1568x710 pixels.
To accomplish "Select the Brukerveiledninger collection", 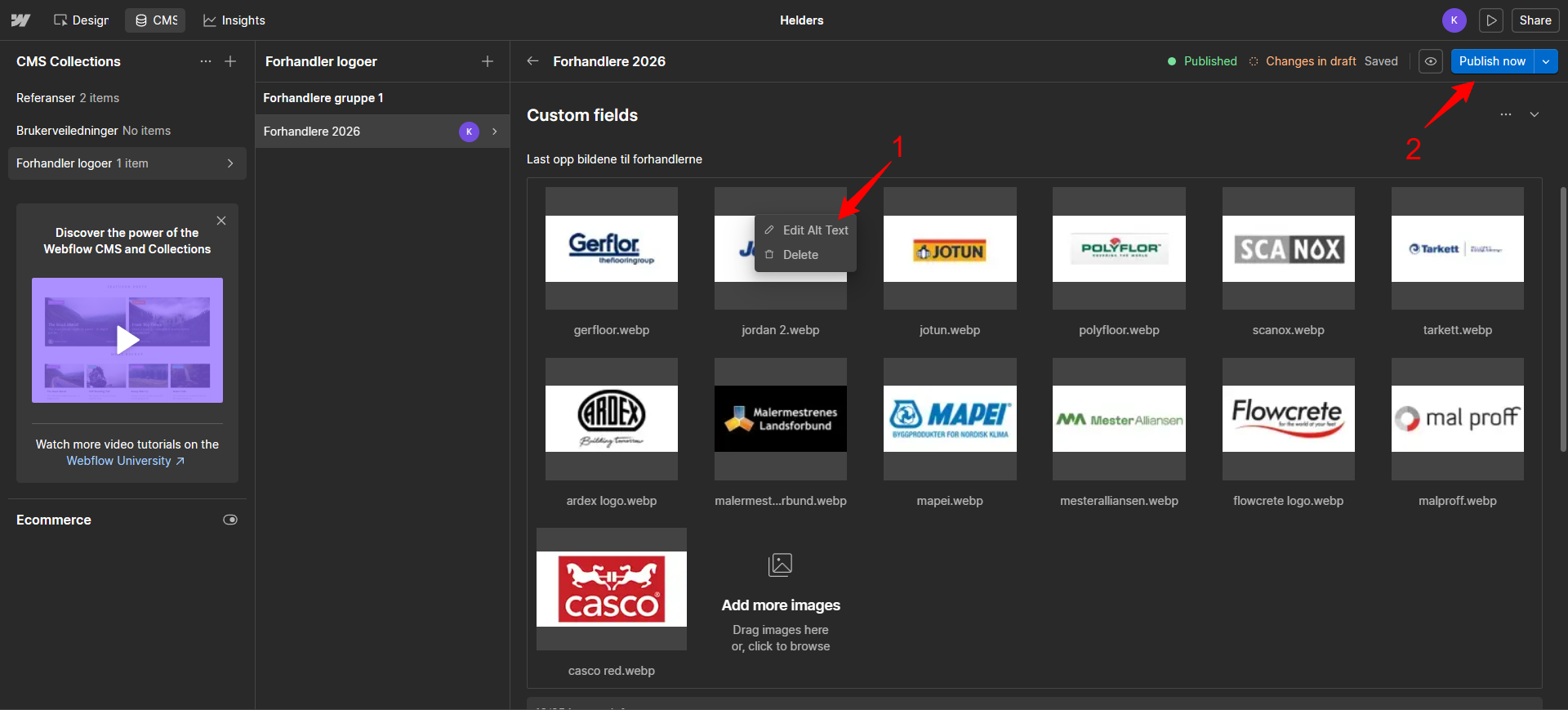I will click(x=127, y=131).
